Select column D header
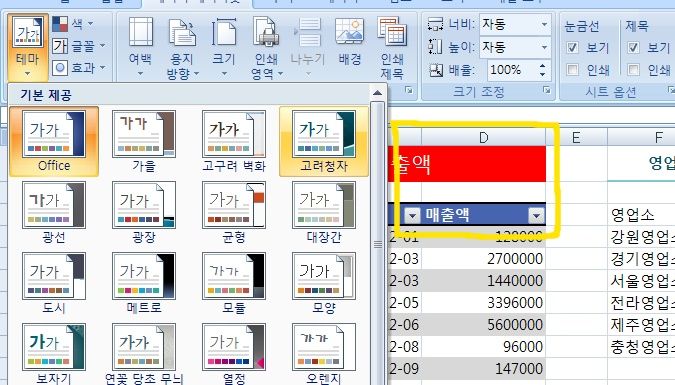The image size is (675, 385). [x=483, y=137]
